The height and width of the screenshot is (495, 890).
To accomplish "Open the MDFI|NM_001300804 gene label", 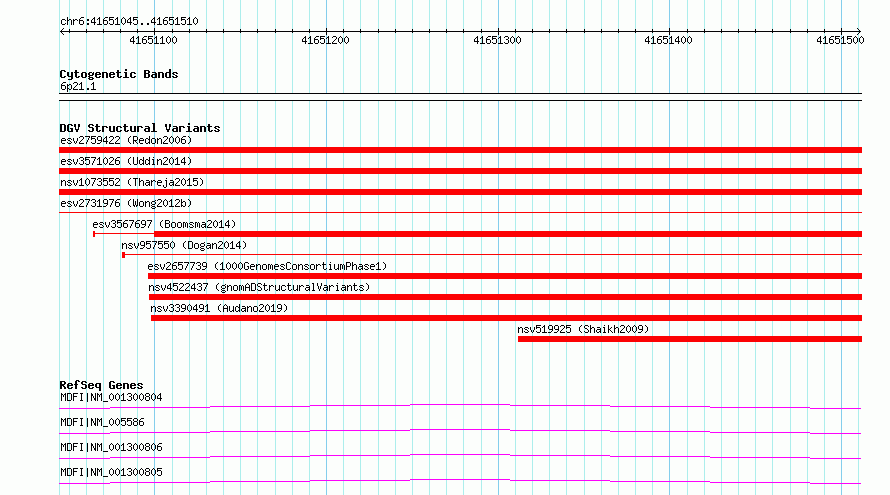I will [x=111, y=397].
